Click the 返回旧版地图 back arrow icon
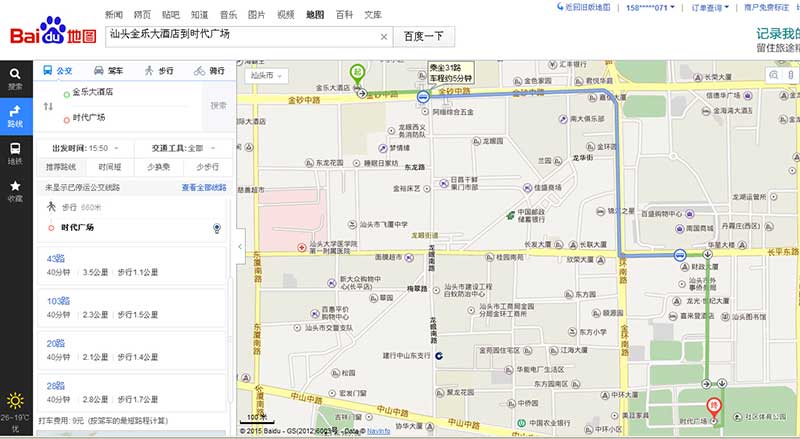 pos(560,7)
